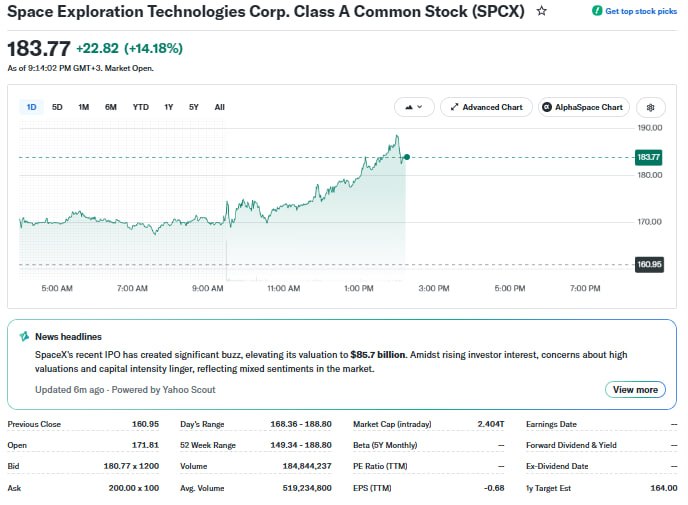The image size is (688, 505).
Task: Show All time chart range
Action: [219, 107]
